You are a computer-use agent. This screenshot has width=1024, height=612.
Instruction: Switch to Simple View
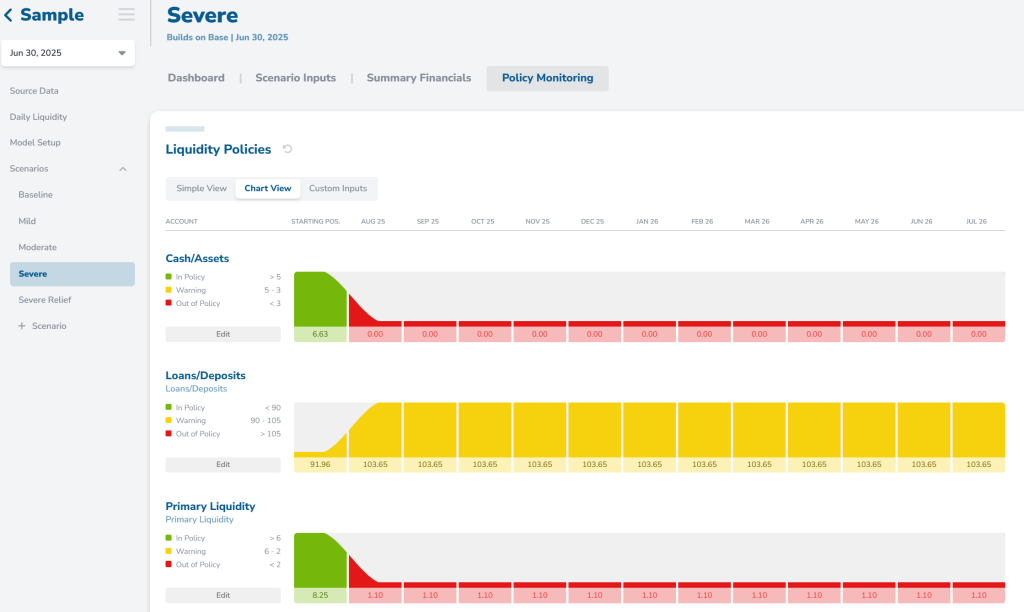tap(201, 188)
